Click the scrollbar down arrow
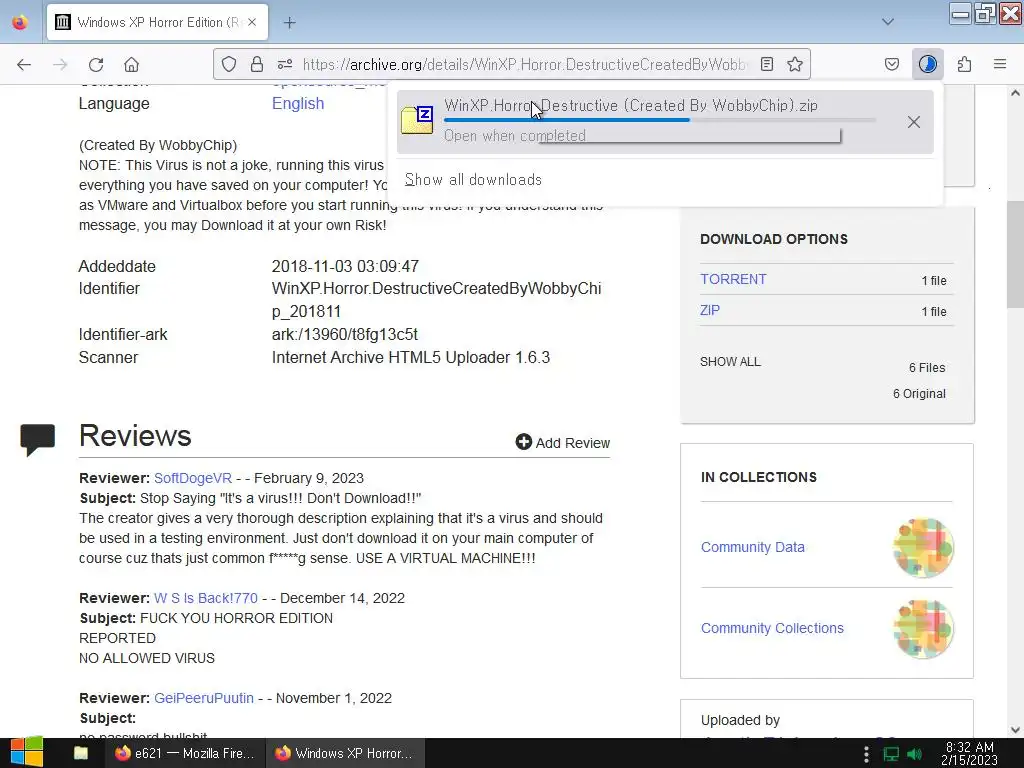The image size is (1024, 768). (1015, 730)
